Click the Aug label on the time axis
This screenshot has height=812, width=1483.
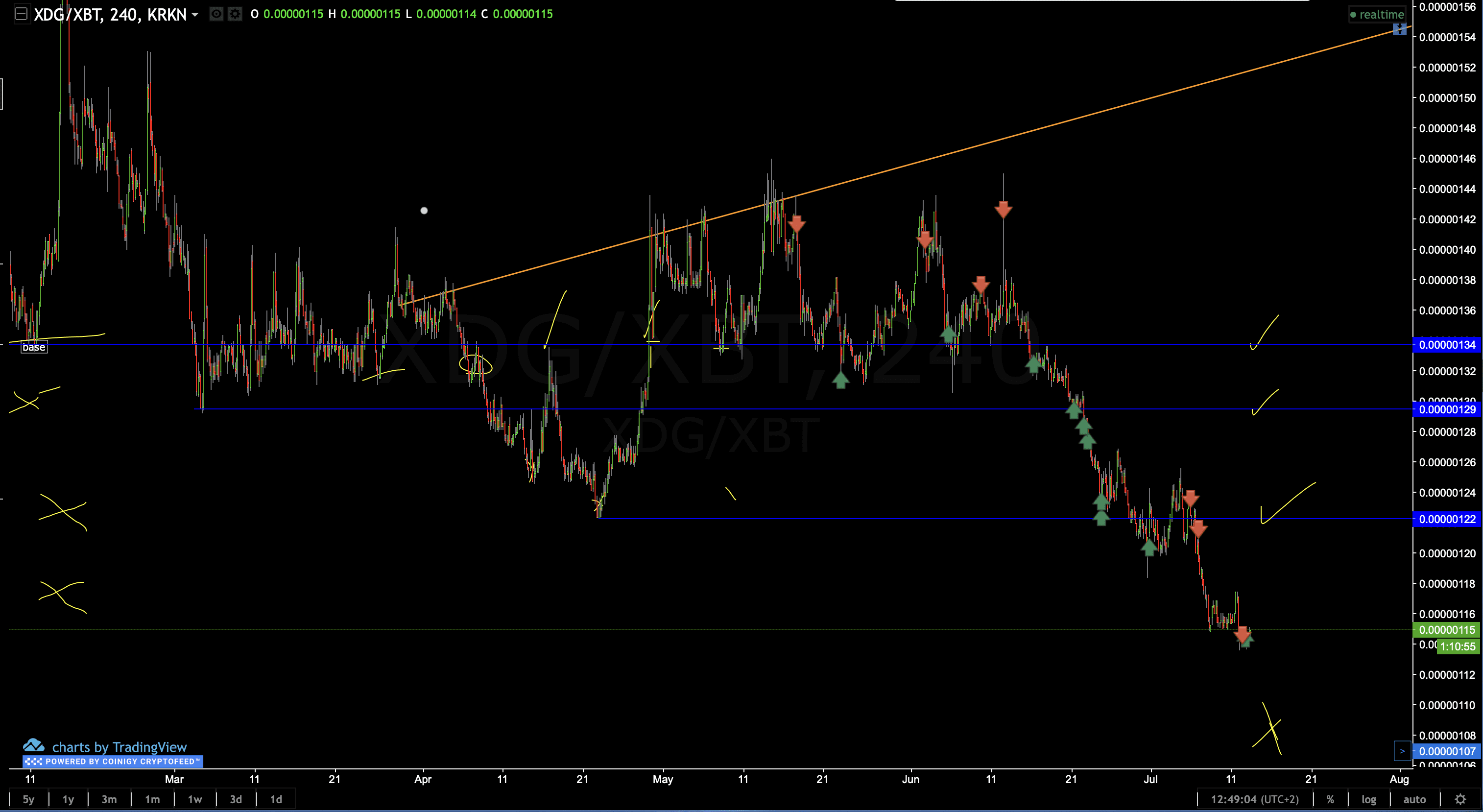[x=1400, y=779]
